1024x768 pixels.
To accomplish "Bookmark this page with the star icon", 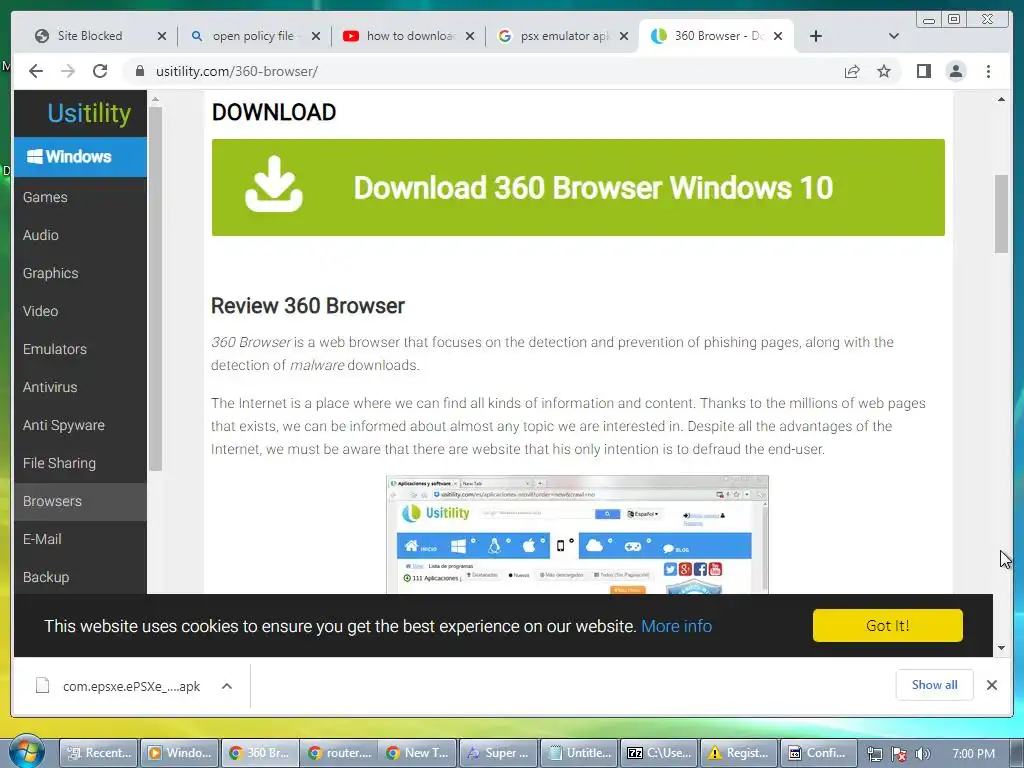I will click(884, 71).
